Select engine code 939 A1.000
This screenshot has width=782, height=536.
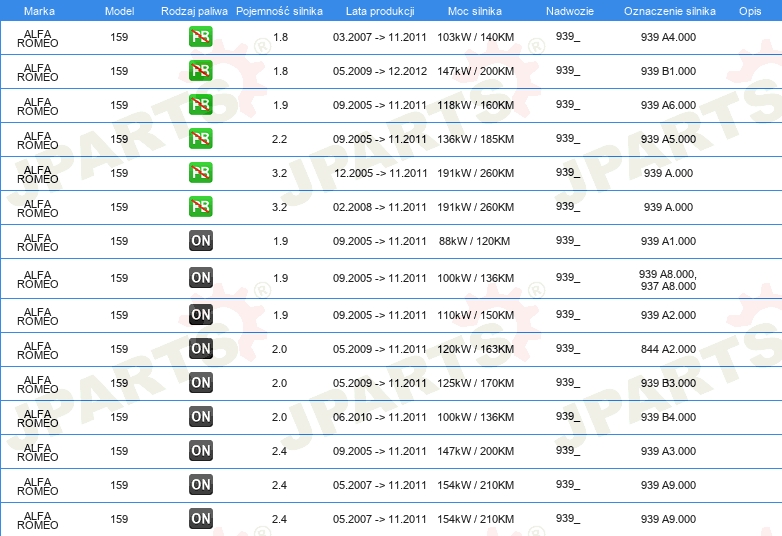click(668, 241)
